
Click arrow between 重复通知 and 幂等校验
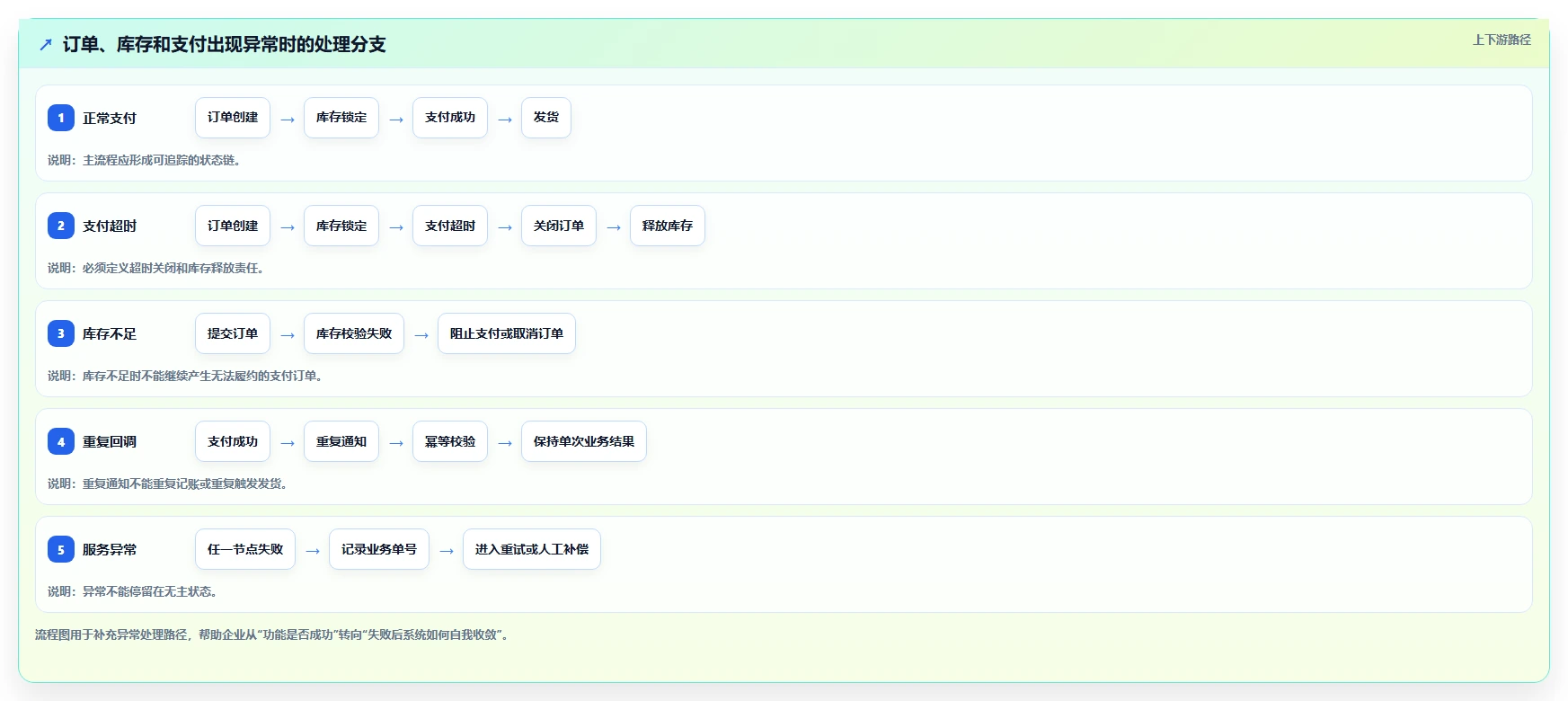point(396,443)
